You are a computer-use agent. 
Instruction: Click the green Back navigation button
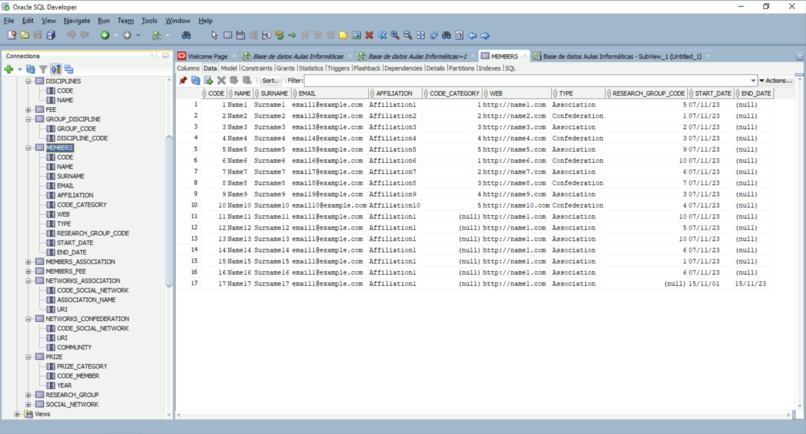click(x=105, y=35)
